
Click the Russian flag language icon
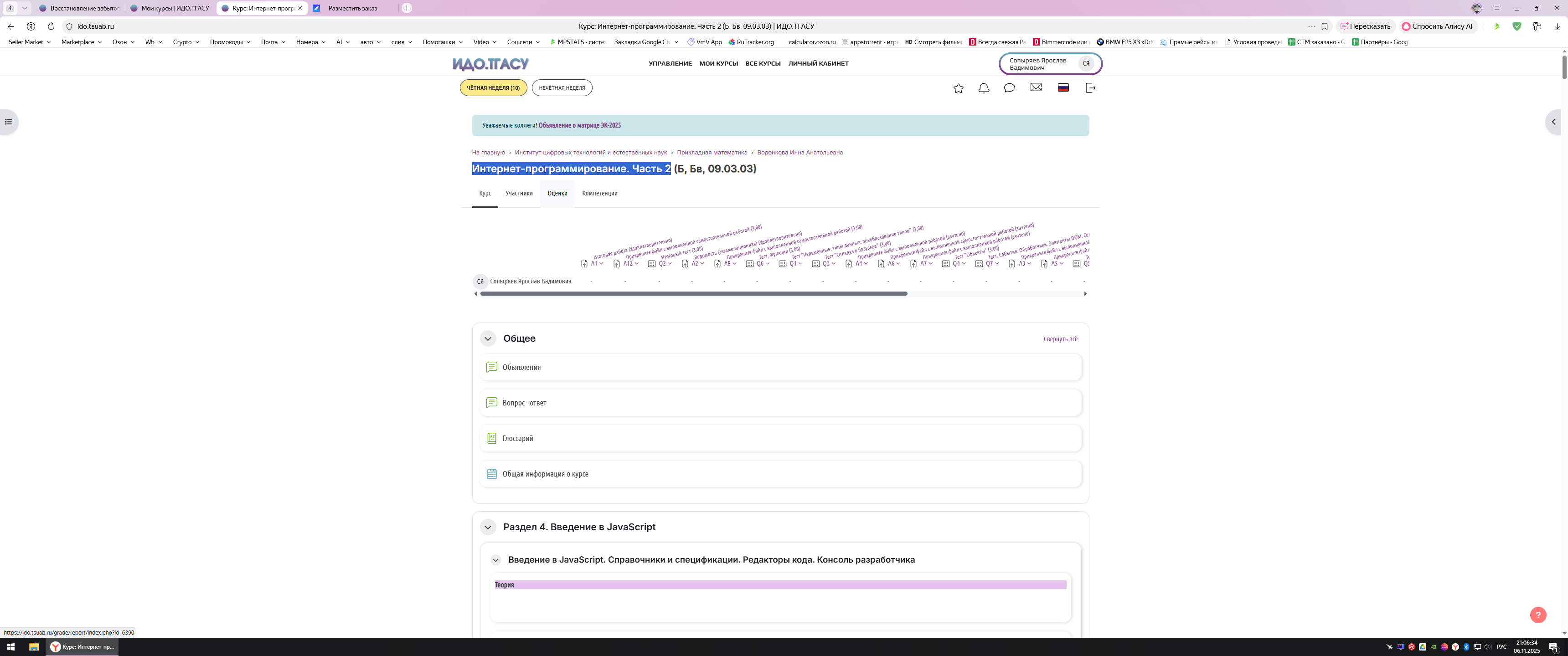(1063, 87)
